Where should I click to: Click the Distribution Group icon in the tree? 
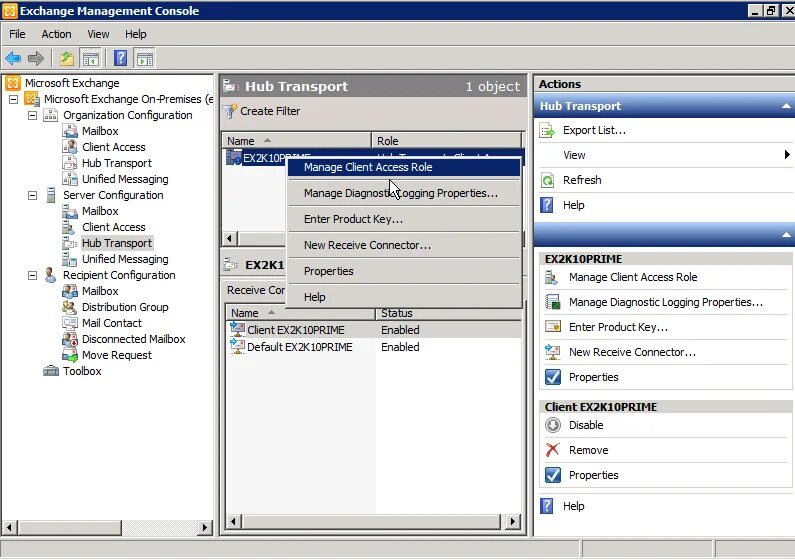click(x=69, y=307)
